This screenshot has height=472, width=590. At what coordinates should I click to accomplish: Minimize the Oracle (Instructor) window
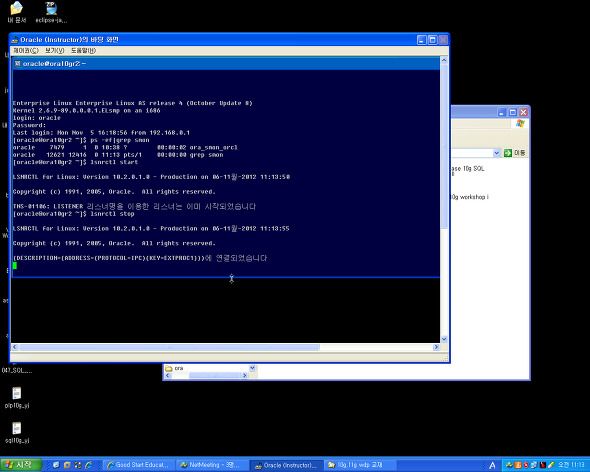[422, 40]
